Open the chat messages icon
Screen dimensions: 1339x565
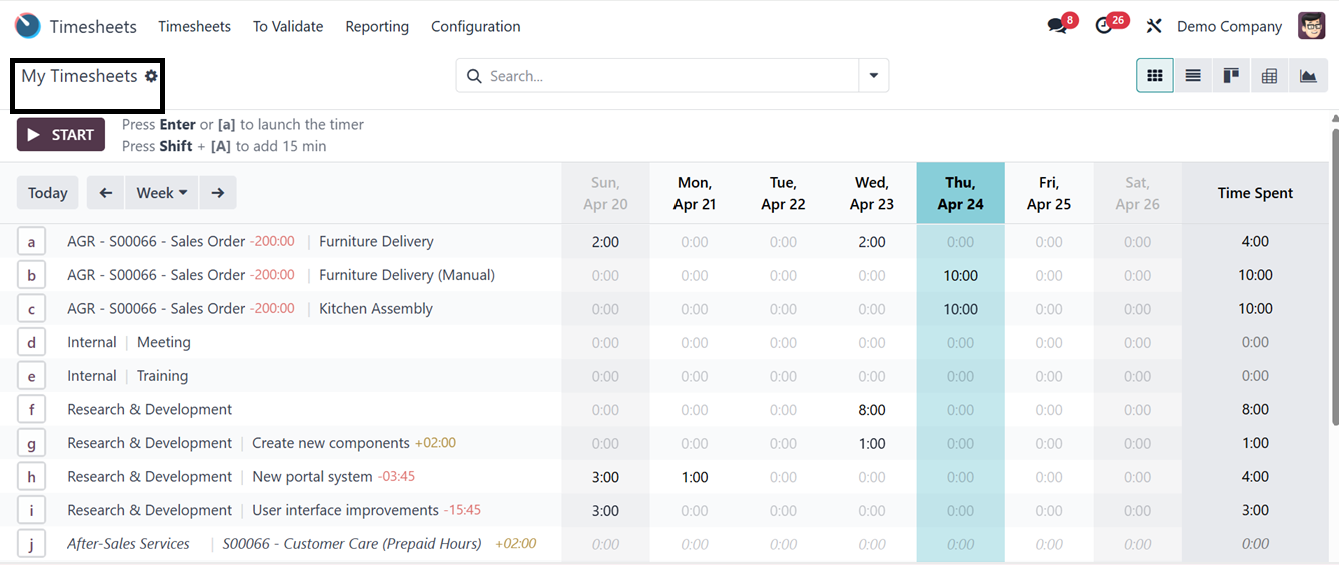[1057, 26]
